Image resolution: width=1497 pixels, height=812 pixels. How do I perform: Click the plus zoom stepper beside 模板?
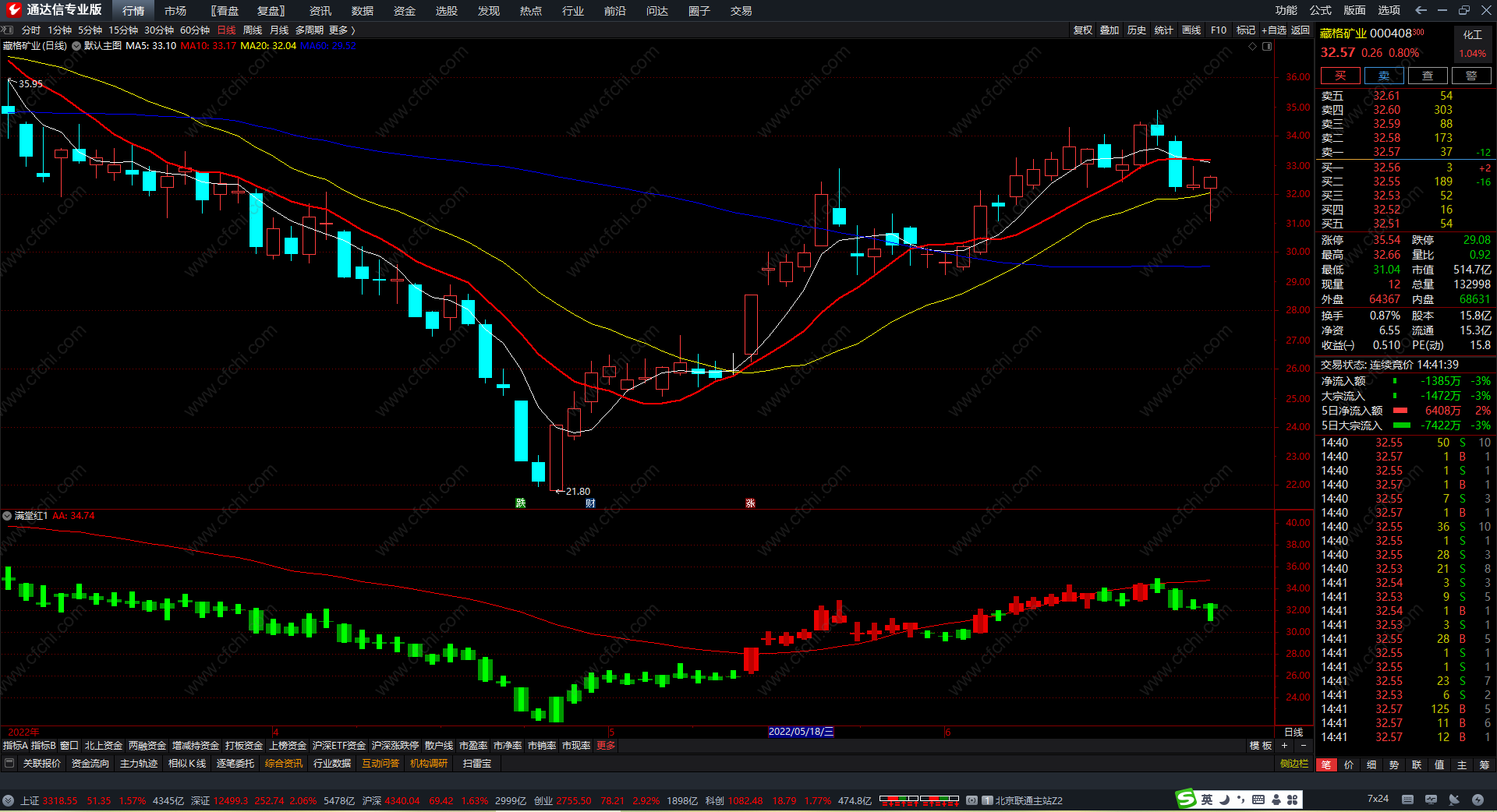pyautogui.click(x=1284, y=746)
